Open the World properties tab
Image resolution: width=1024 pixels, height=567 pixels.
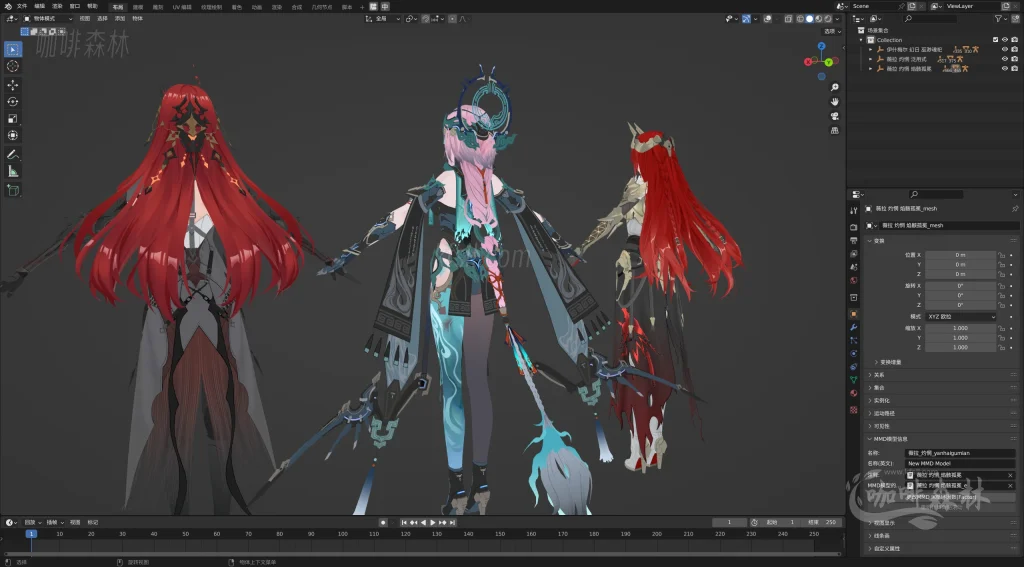click(854, 280)
